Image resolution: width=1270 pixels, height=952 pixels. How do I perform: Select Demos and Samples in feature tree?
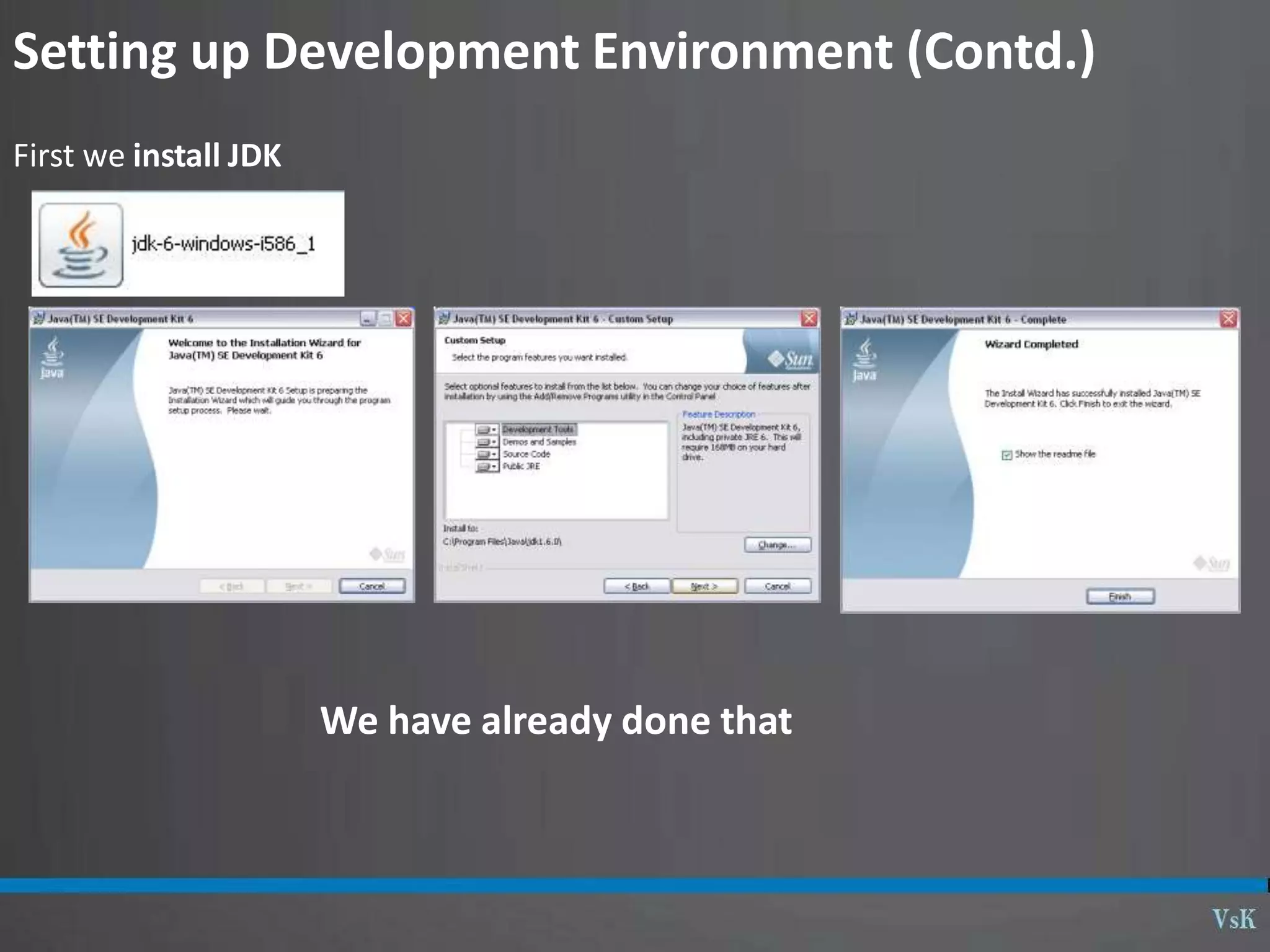coord(540,442)
